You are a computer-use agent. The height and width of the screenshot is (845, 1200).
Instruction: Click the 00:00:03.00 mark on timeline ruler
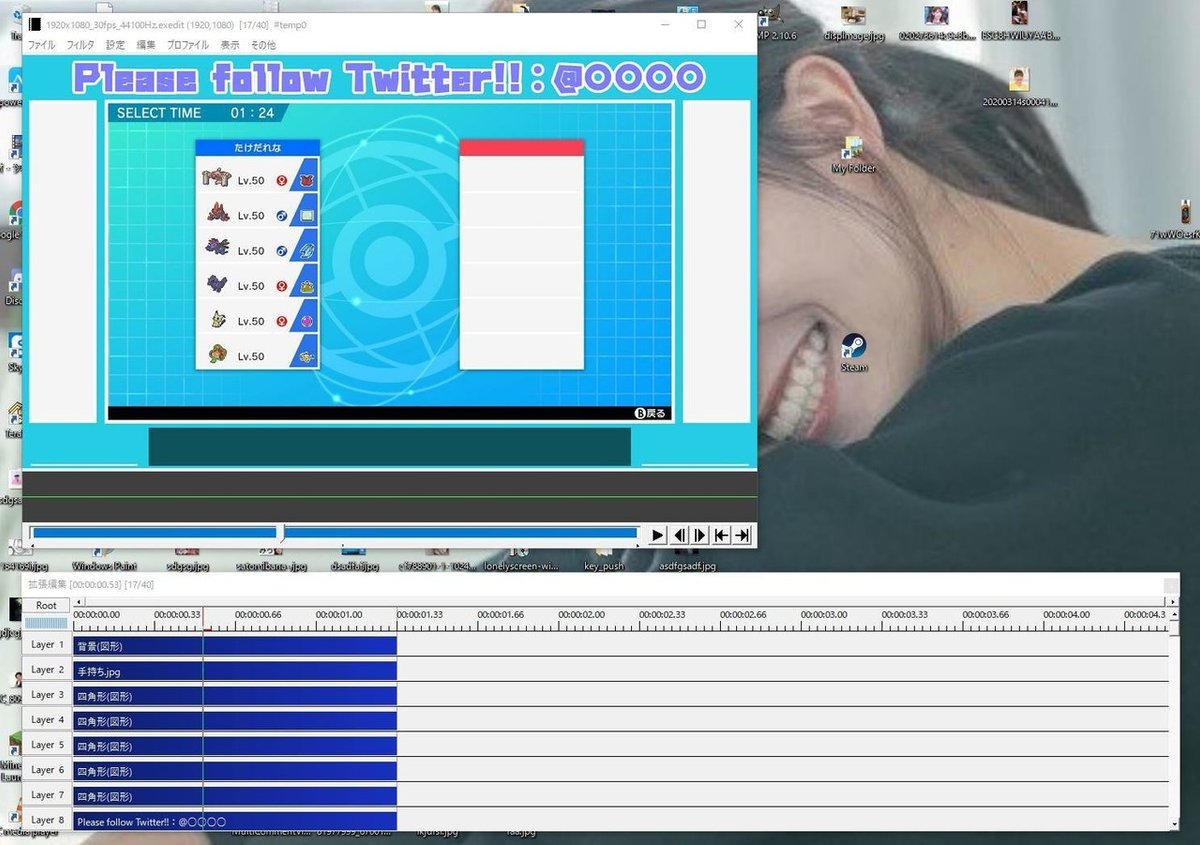coord(824,614)
